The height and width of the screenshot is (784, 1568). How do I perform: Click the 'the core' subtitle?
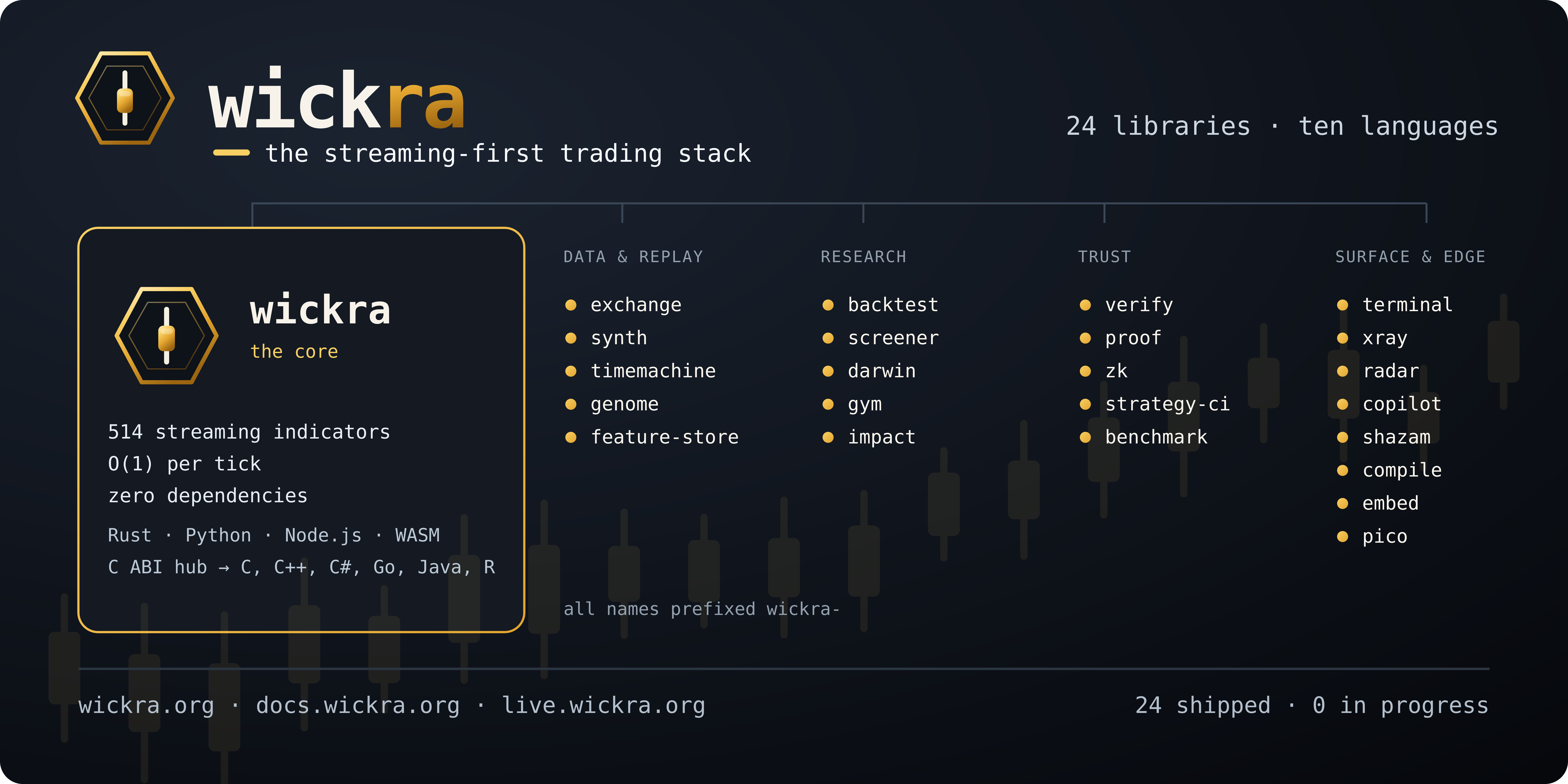pyautogui.click(x=294, y=351)
